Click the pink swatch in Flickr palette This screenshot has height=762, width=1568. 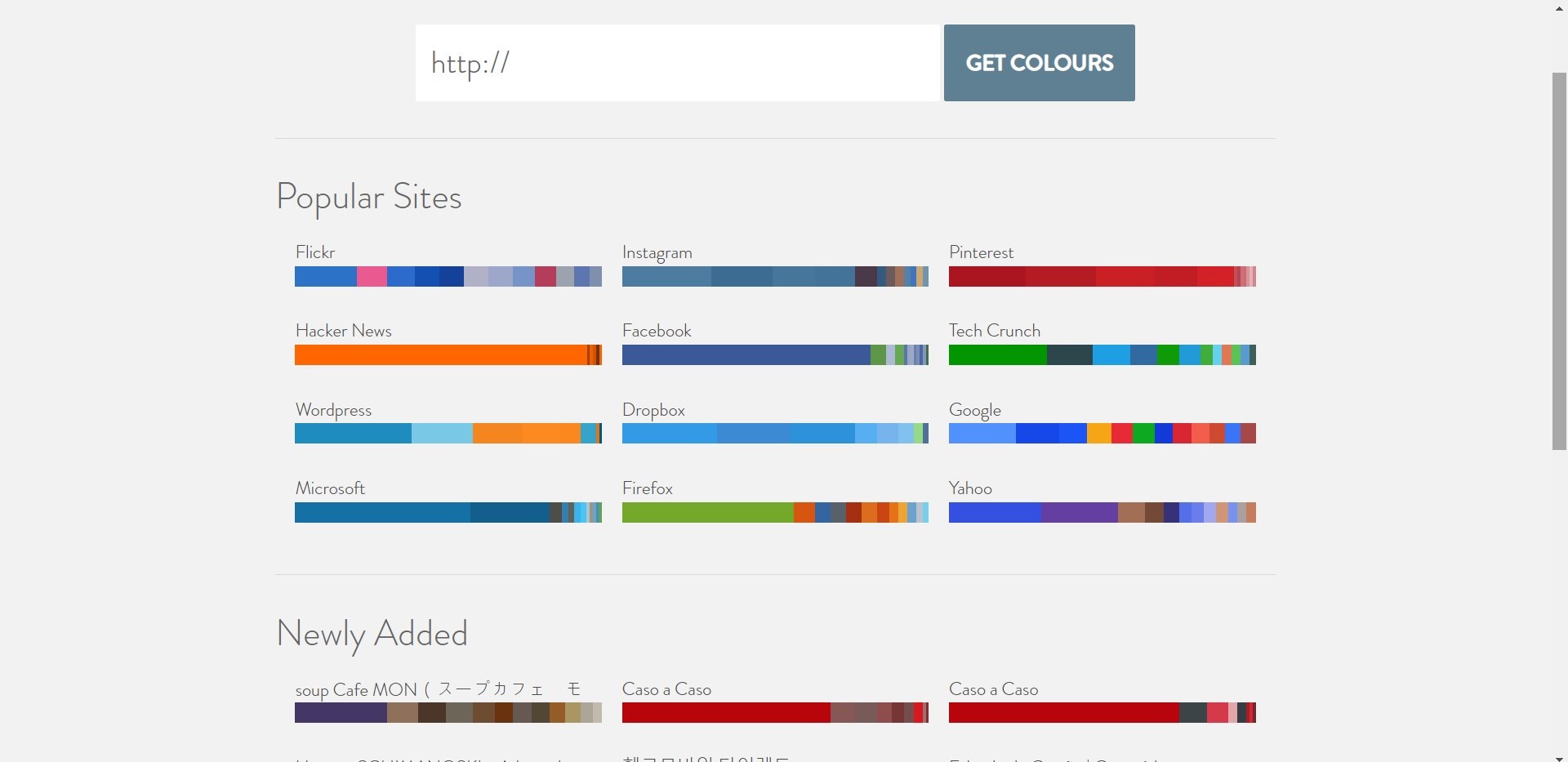click(372, 277)
